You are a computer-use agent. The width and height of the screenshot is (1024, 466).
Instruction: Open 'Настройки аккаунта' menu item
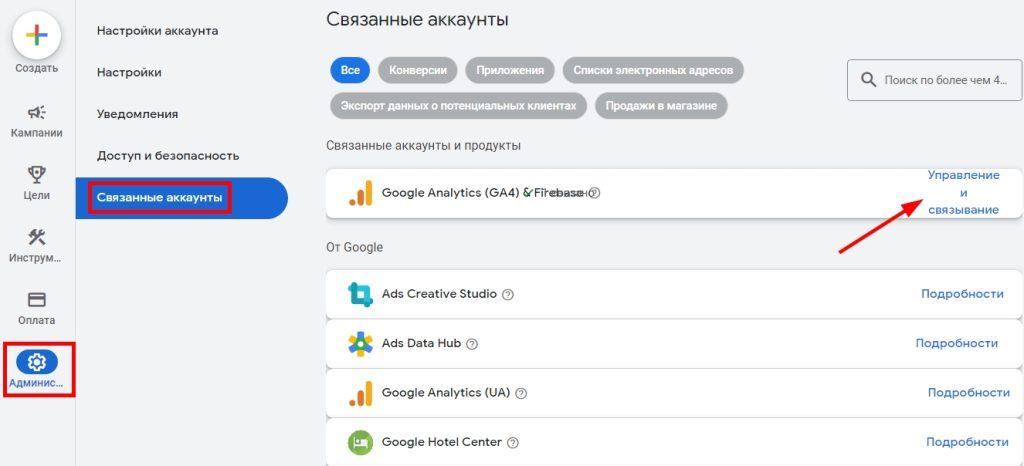tap(157, 31)
